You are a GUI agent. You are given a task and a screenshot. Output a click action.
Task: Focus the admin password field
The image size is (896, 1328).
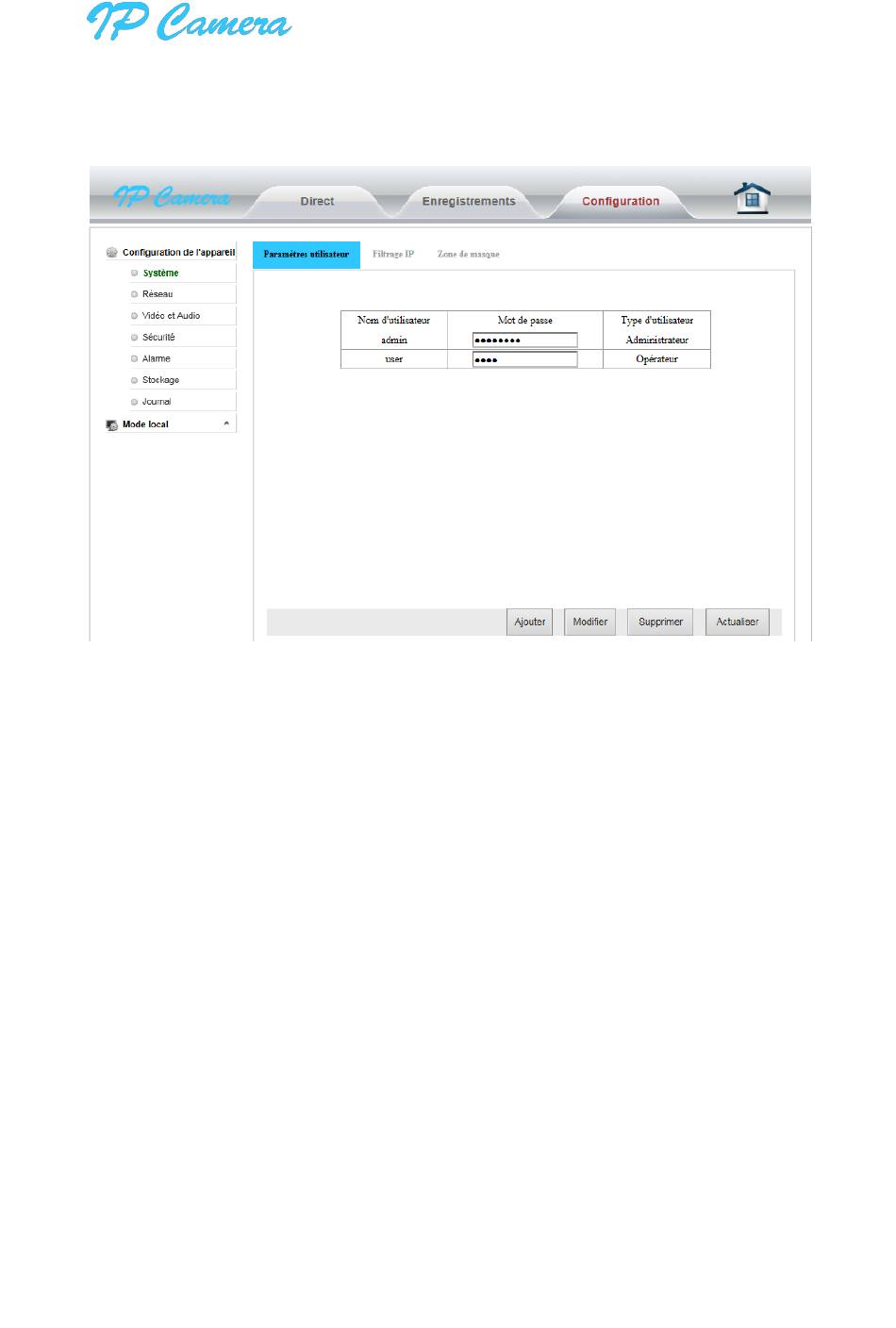(x=525, y=340)
